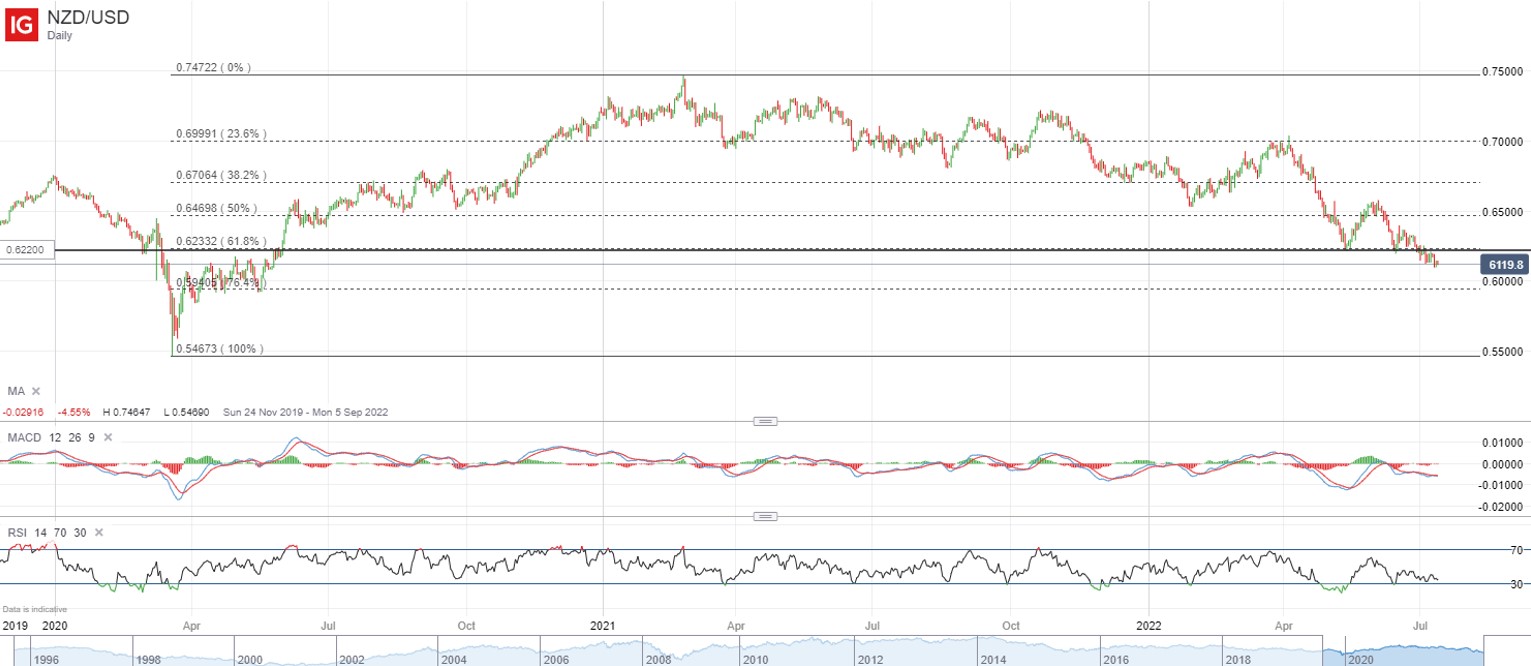Select the 0.67064 (38.2%) Fibonacci label

(x=221, y=175)
